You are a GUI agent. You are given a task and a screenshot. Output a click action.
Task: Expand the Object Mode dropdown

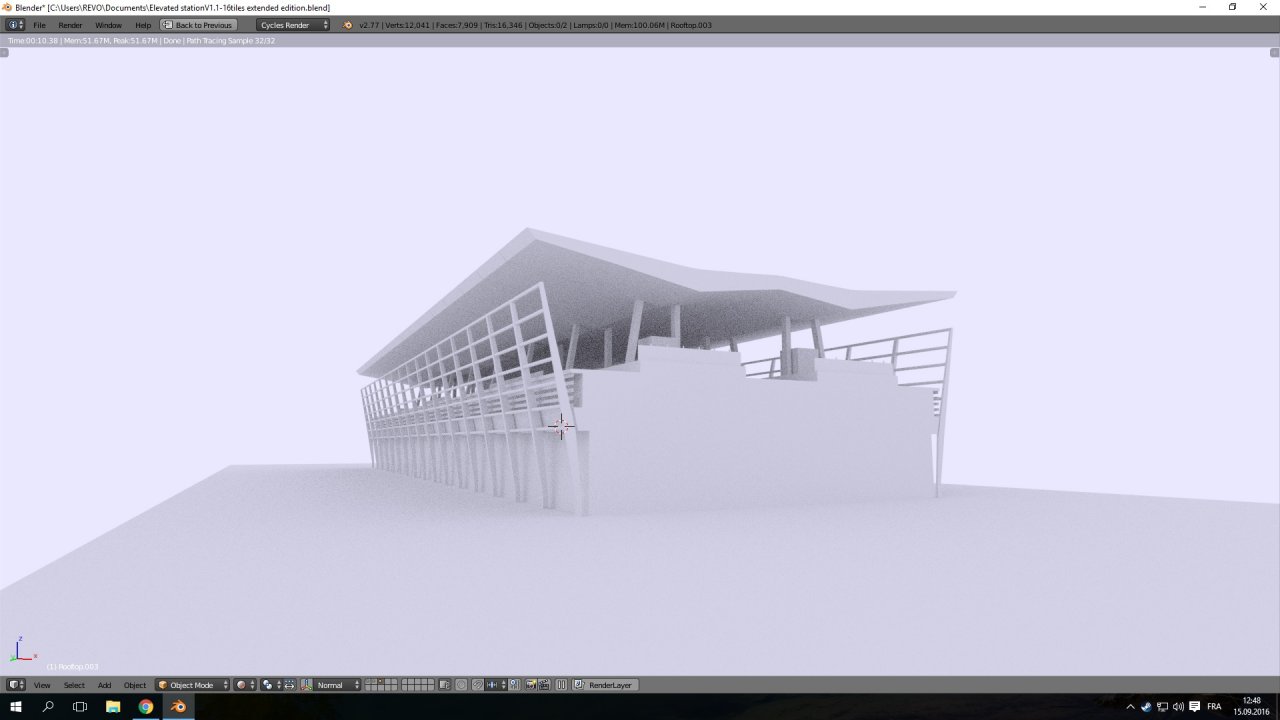point(192,685)
